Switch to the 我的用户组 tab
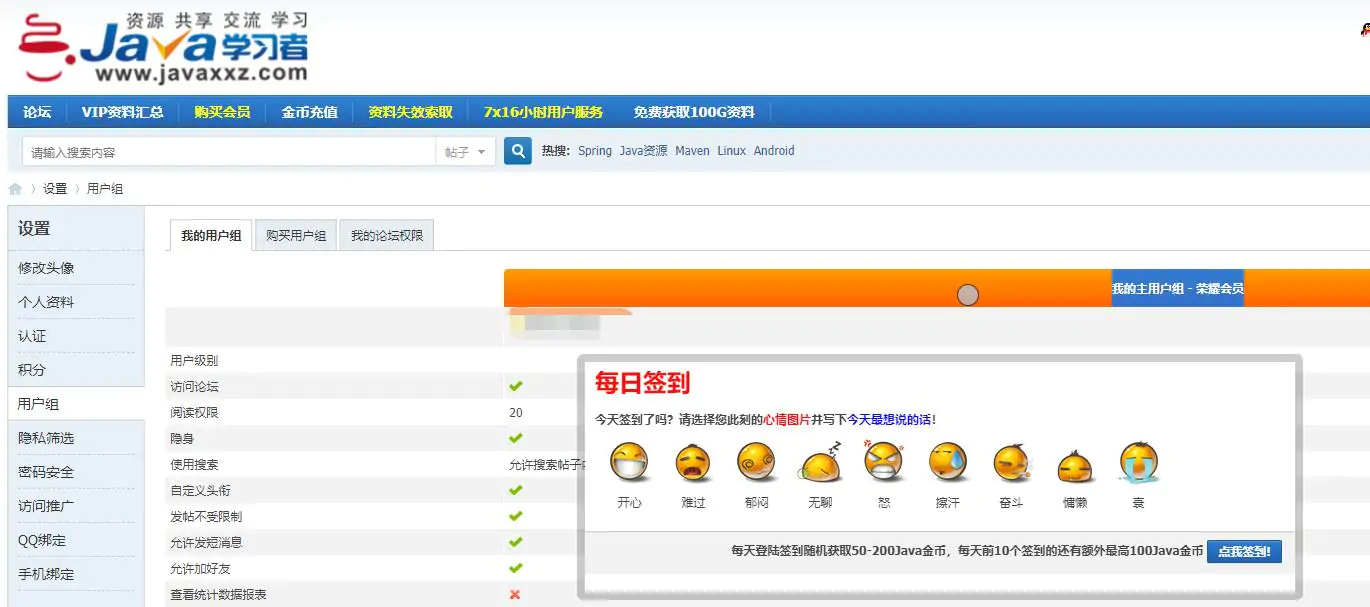 point(211,236)
